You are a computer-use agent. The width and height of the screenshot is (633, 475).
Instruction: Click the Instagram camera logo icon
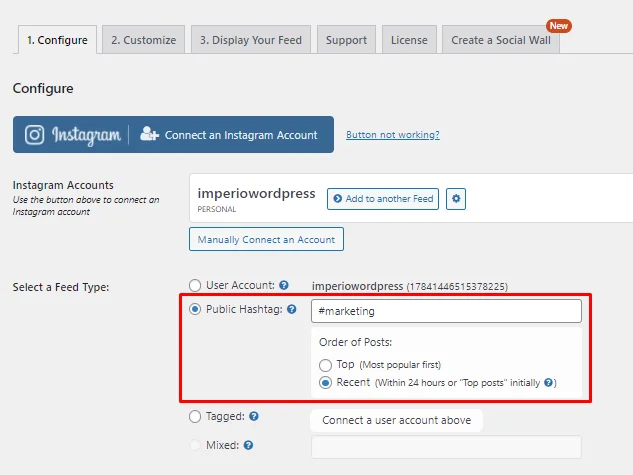pyautogui.click(x=34, y=135)
